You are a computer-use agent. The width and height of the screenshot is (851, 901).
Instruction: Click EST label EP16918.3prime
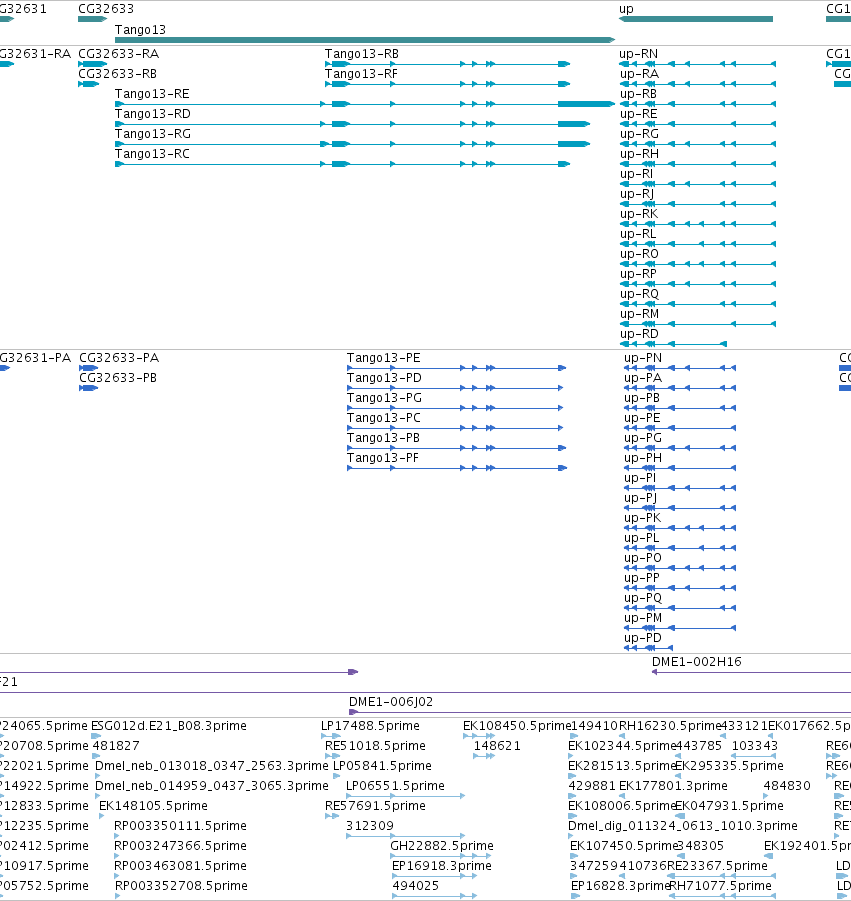pos(441,866)
